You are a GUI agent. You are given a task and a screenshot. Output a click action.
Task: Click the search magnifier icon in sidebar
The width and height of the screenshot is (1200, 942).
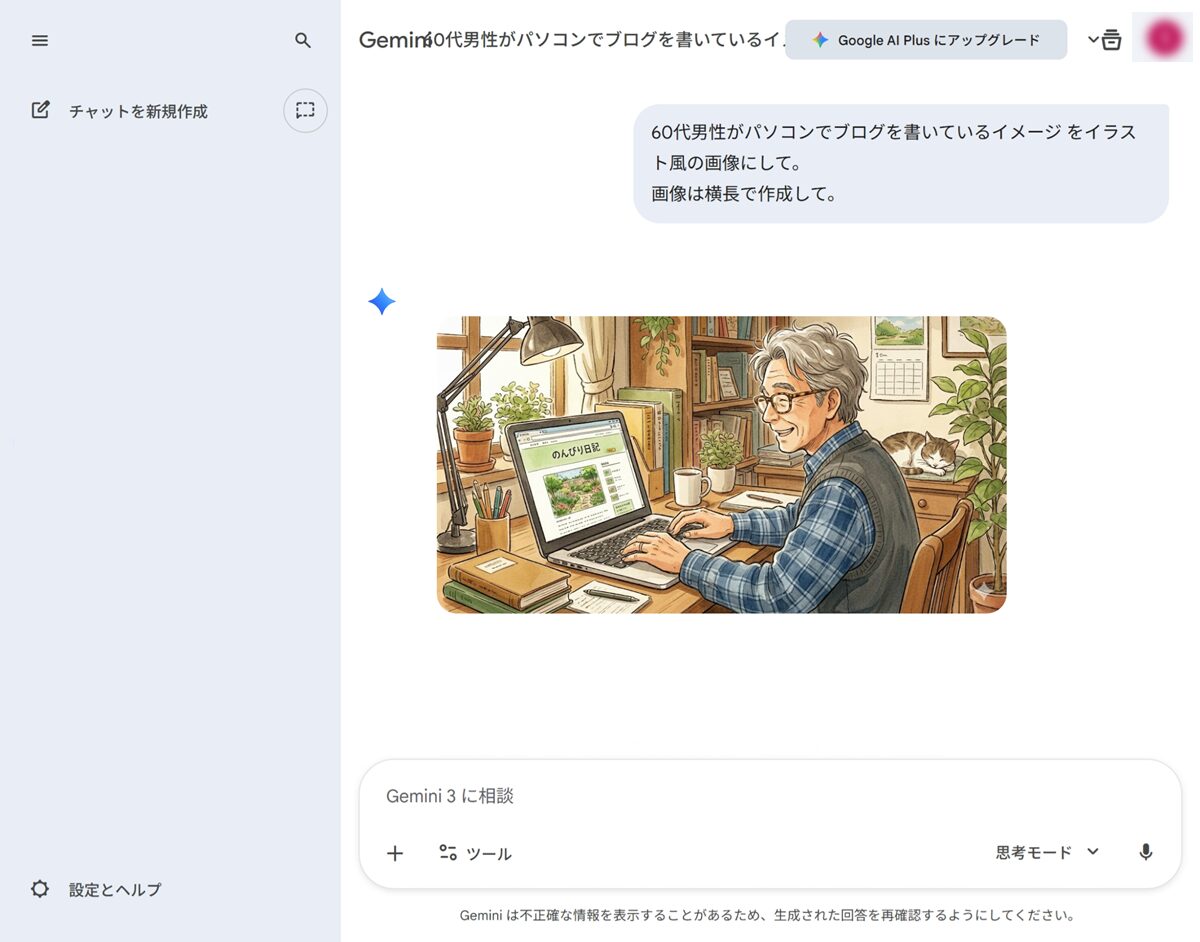point(303,40)
